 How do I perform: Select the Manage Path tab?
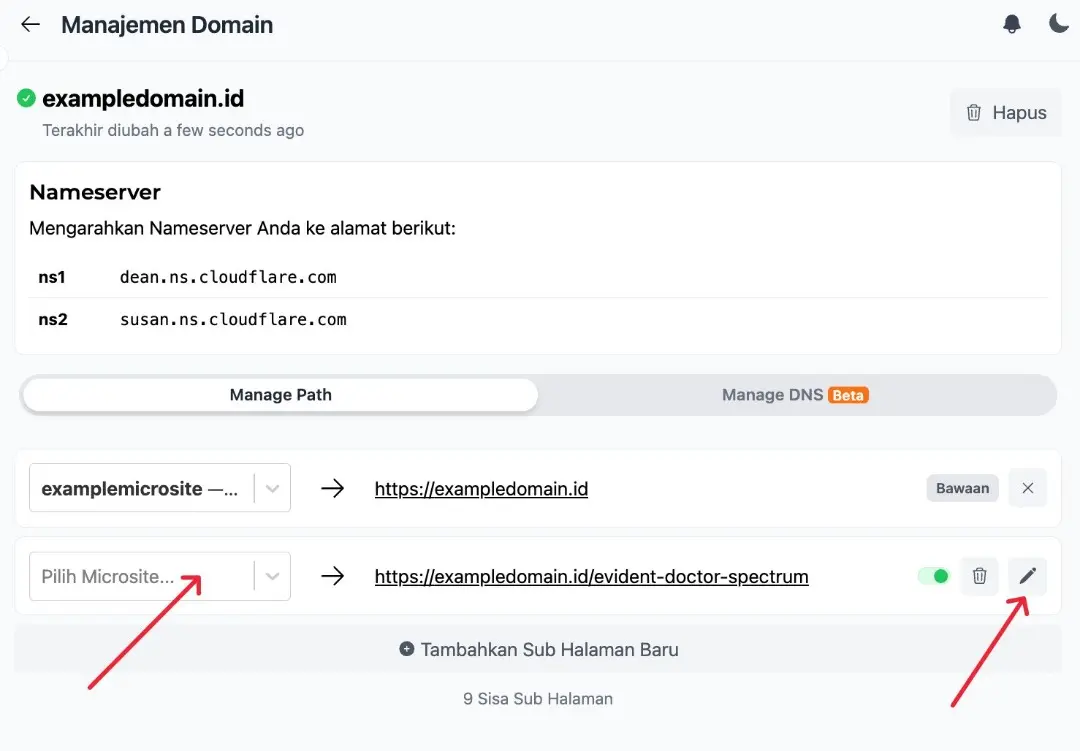(280, 395)
